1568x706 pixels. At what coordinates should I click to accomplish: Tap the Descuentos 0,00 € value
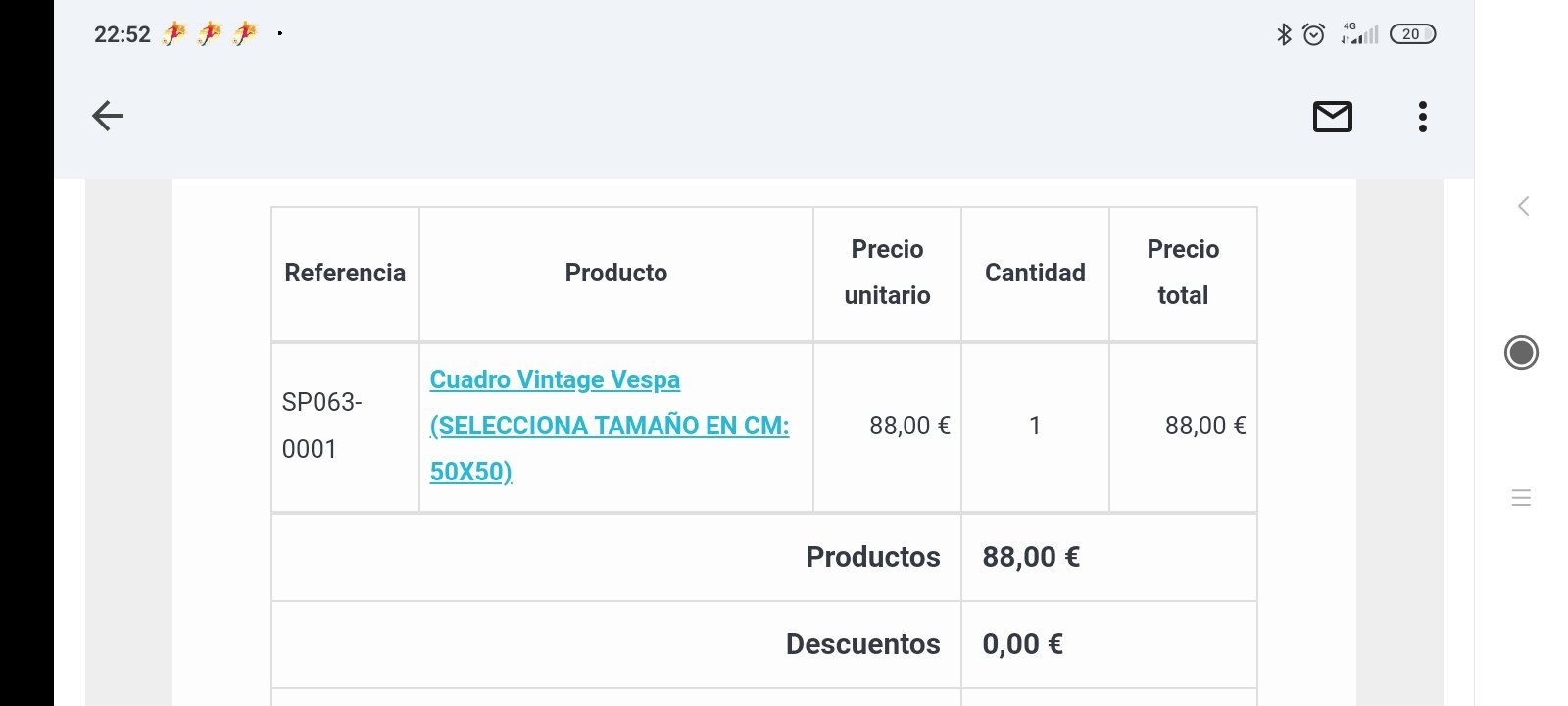[1022, 644]
